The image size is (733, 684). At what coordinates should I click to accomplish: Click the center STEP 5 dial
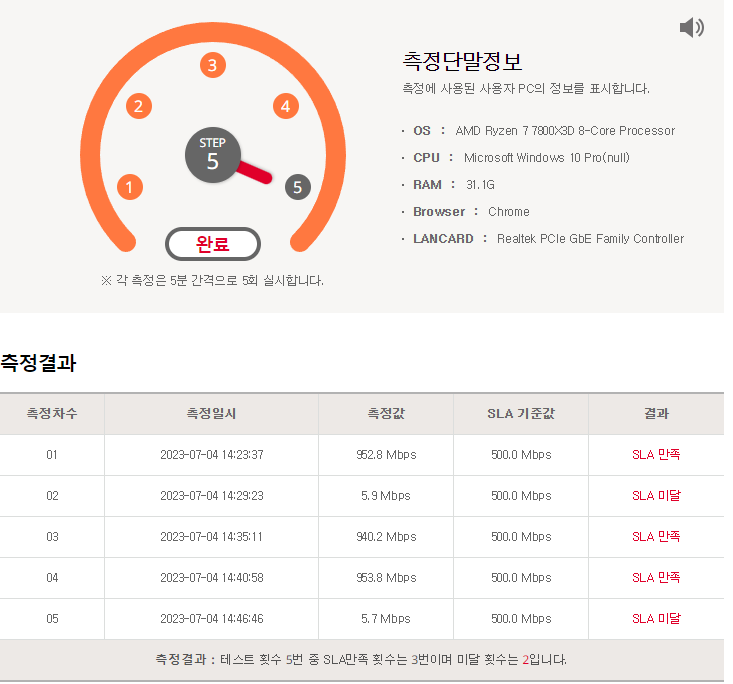213,155
